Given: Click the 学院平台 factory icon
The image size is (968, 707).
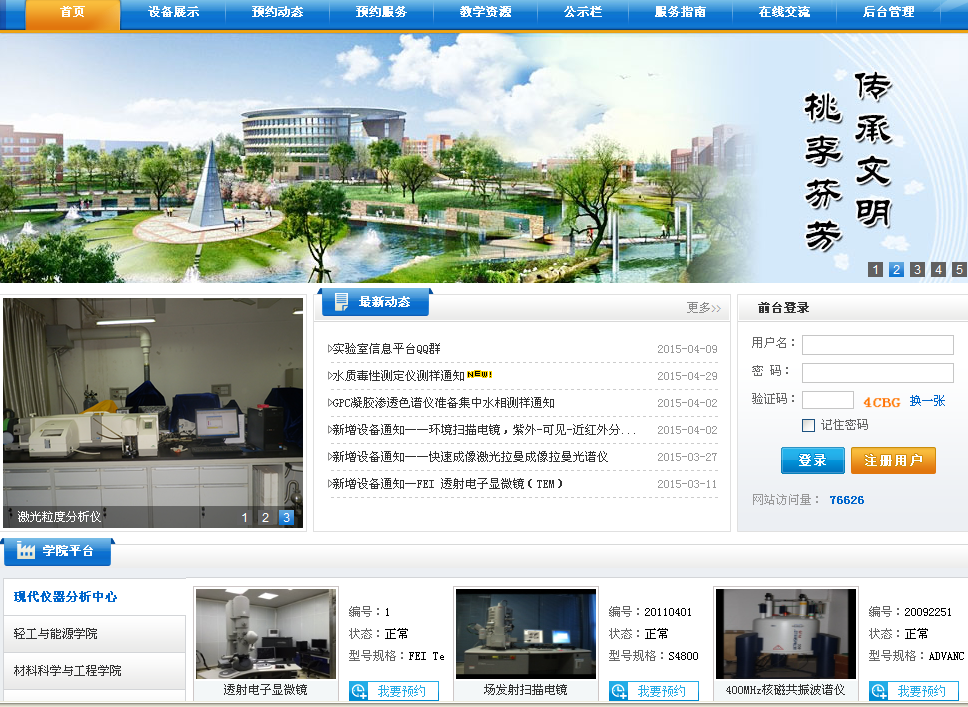Looking at the screenshot, I should [26, 551].
